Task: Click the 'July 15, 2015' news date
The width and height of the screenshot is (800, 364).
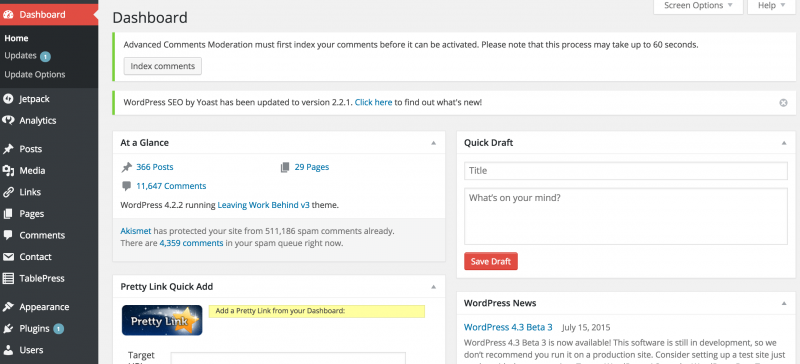Action: tap(586, 328)
